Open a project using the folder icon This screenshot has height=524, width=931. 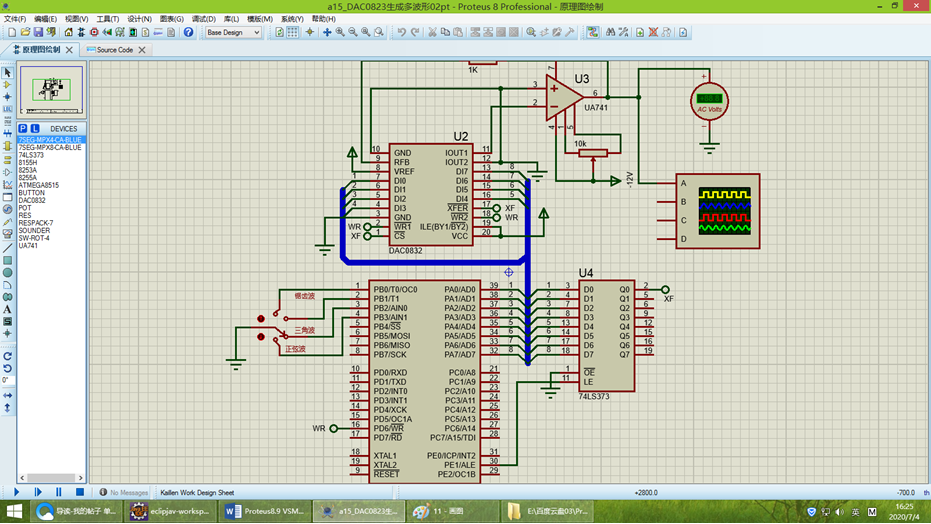(x=25, y=33)
